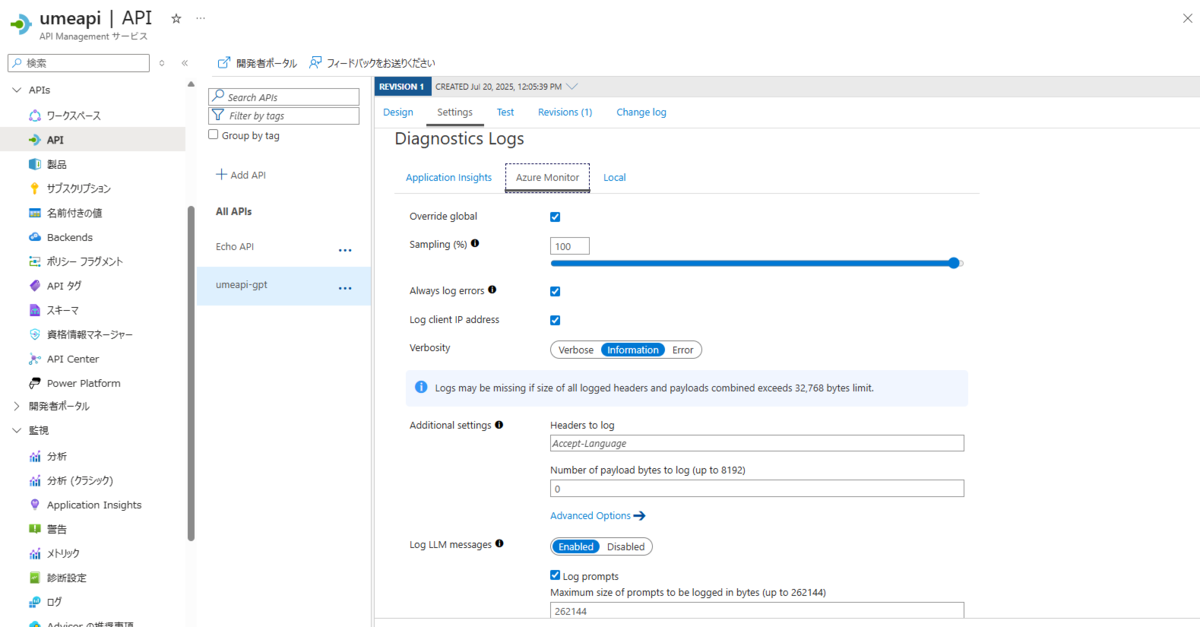Screen dimensions: 1200x627
Task: Click the Additional settings info icon
Action: pos(499,424)
